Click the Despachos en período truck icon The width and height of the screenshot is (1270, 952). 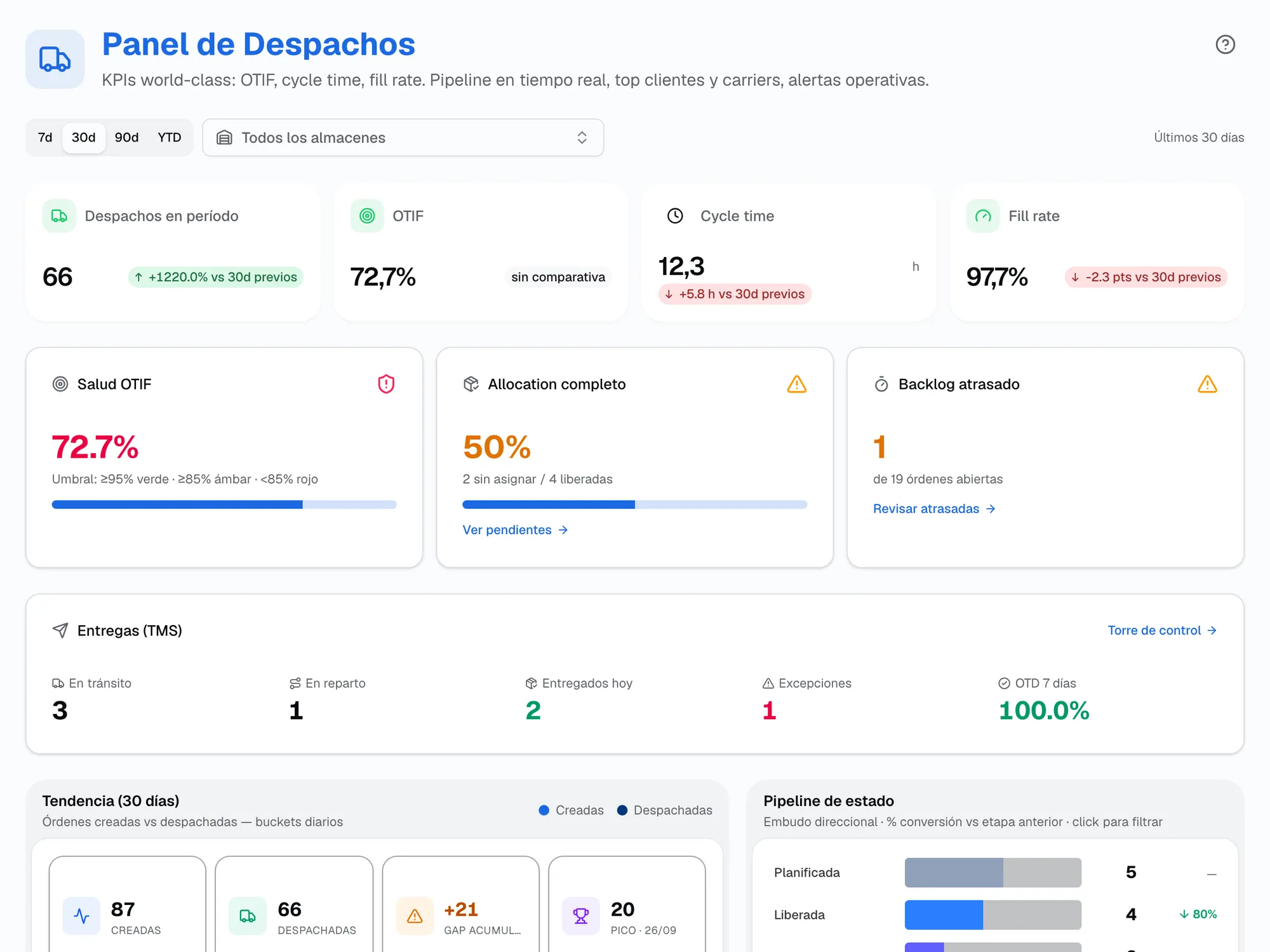coord(59,216)
